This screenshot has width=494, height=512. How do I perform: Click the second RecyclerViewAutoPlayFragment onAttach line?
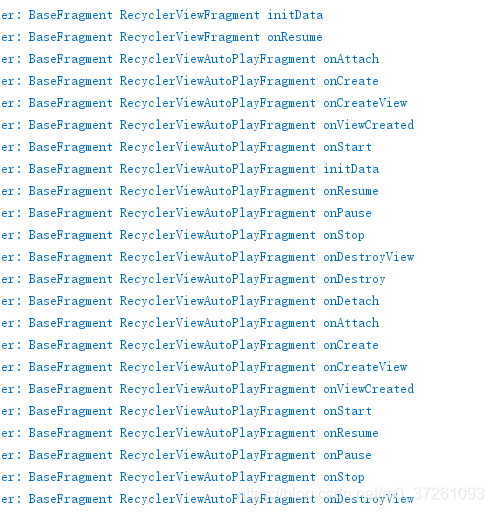coord(190,323)
